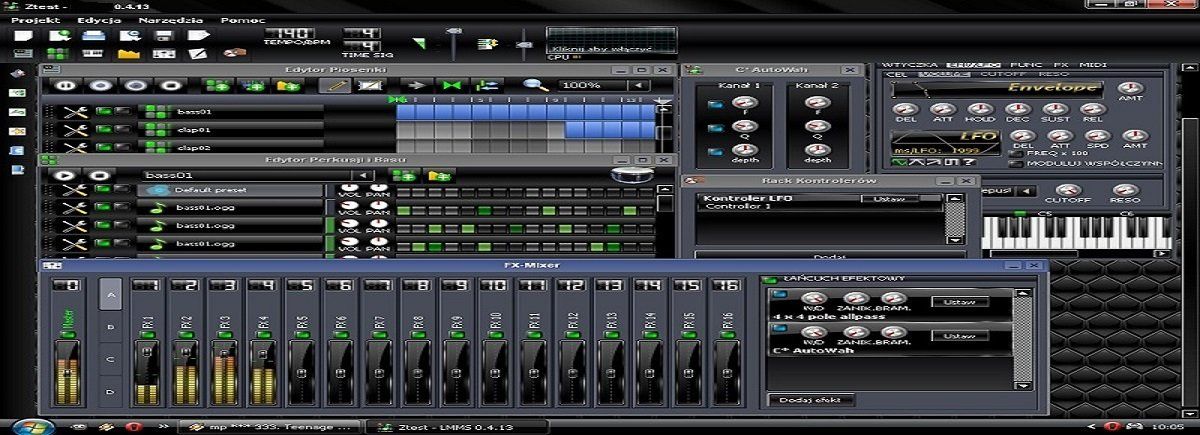
Task: Switch to Ztest - LMMS 0.4.13 taskbar button
Action: (451, 426)
